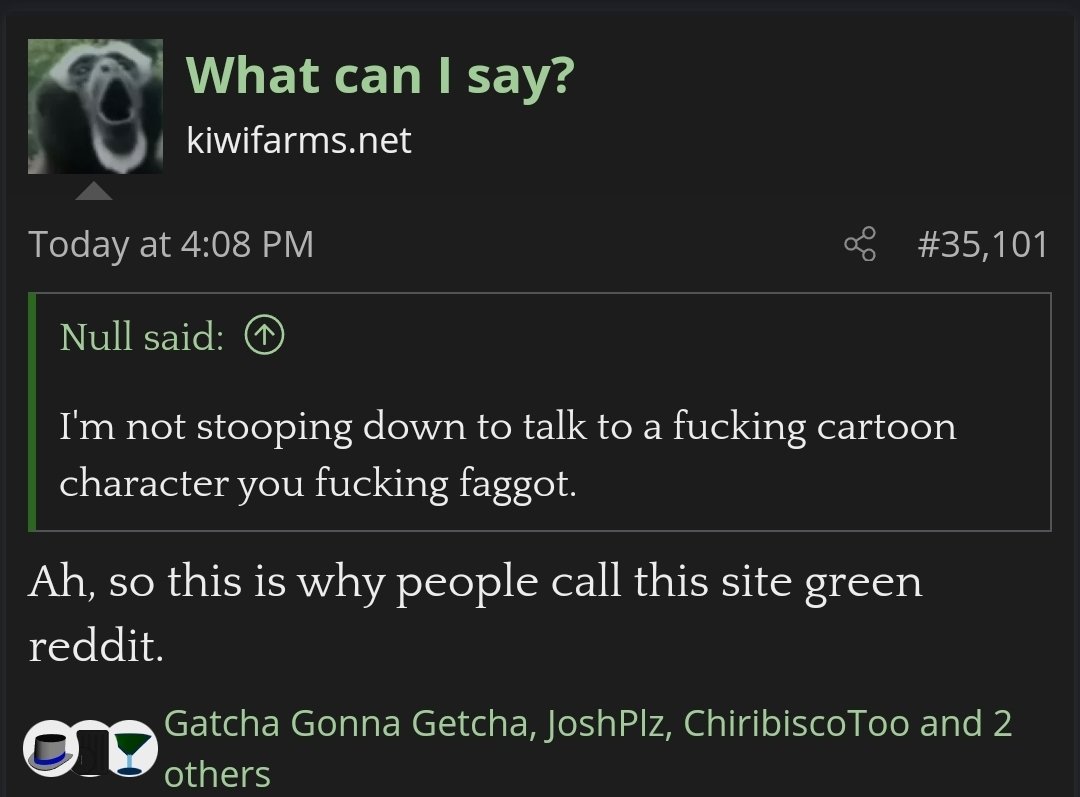1080x797 pixels.
Task: Click the green cocktail glass reaction icon
Action: pyautogui.click(x=132, y=749)
